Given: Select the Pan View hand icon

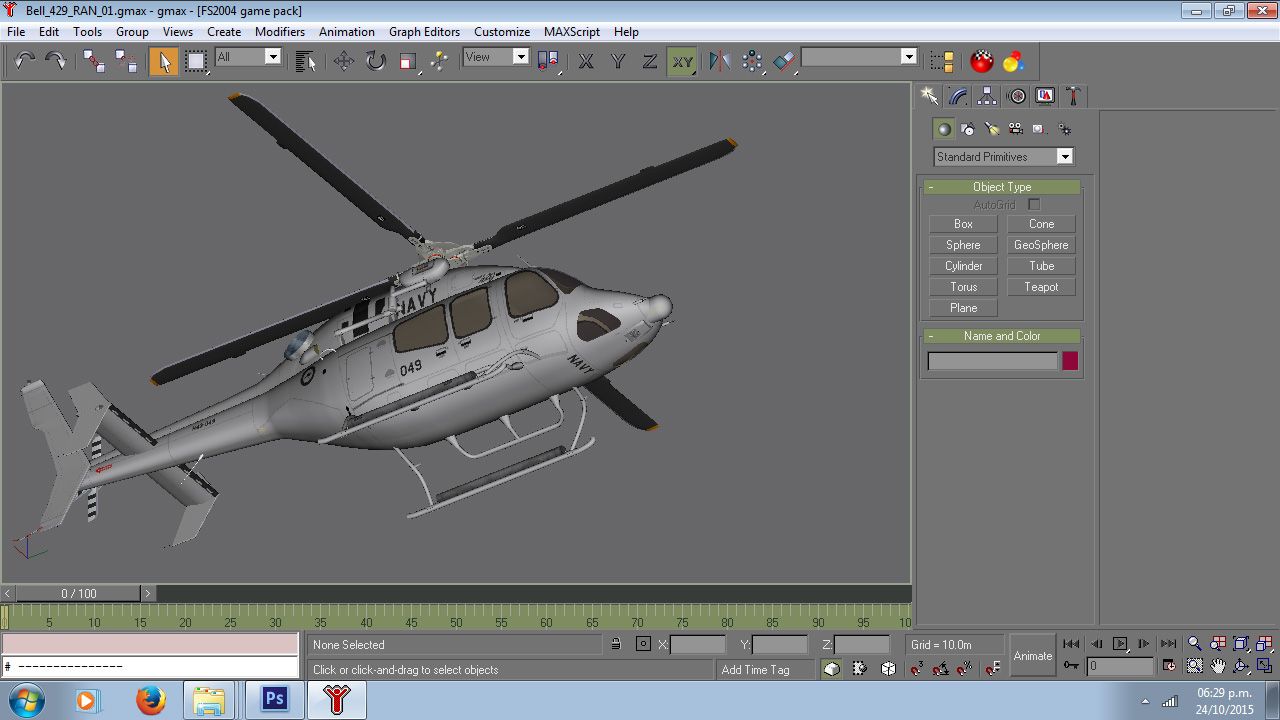Looking at the screenshot, I should point(1218,665).
